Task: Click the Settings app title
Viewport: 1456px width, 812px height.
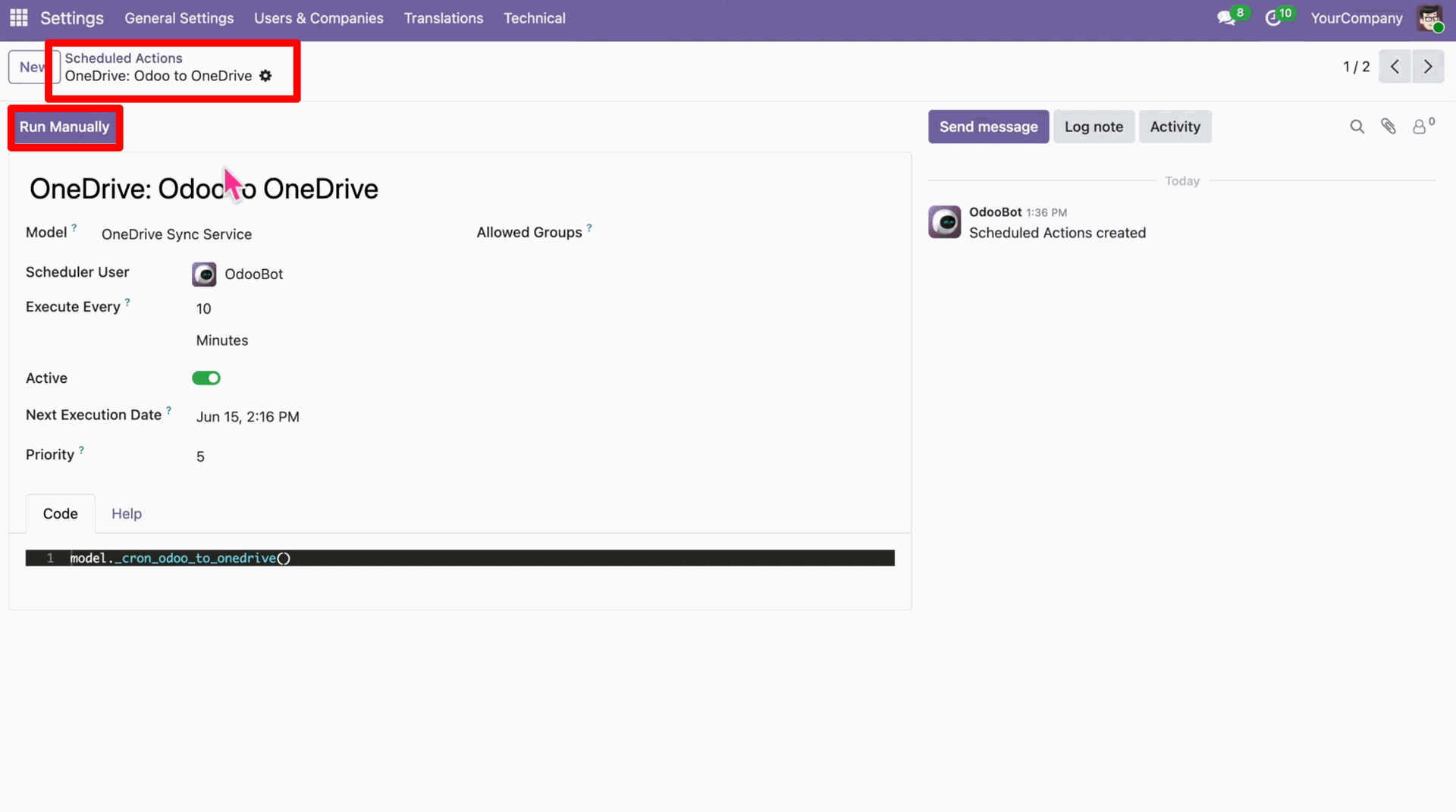Action: click(x=72, y=18)
